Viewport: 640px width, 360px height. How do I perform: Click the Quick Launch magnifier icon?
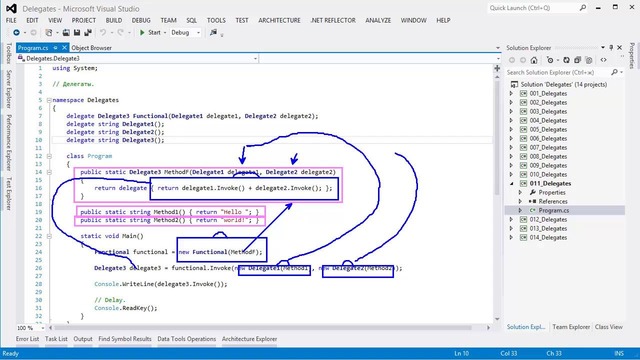[583, 8]
